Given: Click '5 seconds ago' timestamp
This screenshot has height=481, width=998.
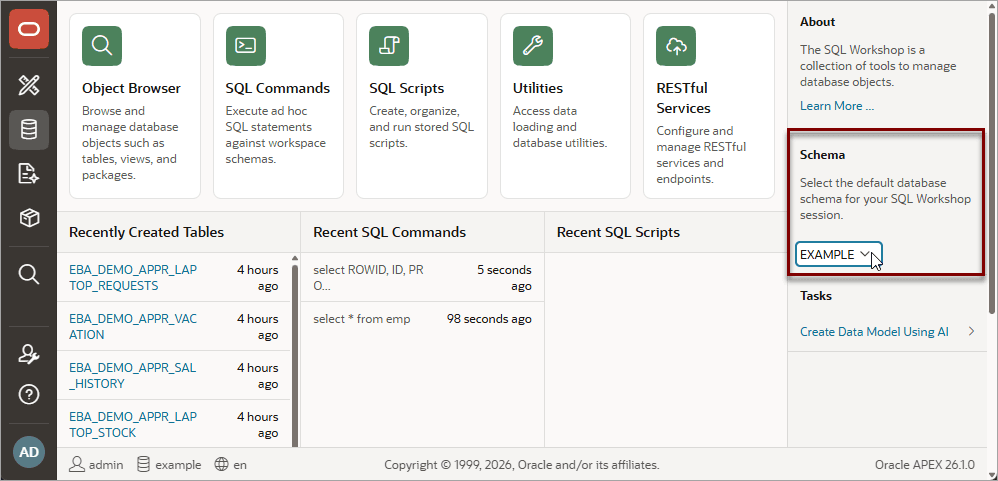Looking at the screenshot, I should click(504, 278).
